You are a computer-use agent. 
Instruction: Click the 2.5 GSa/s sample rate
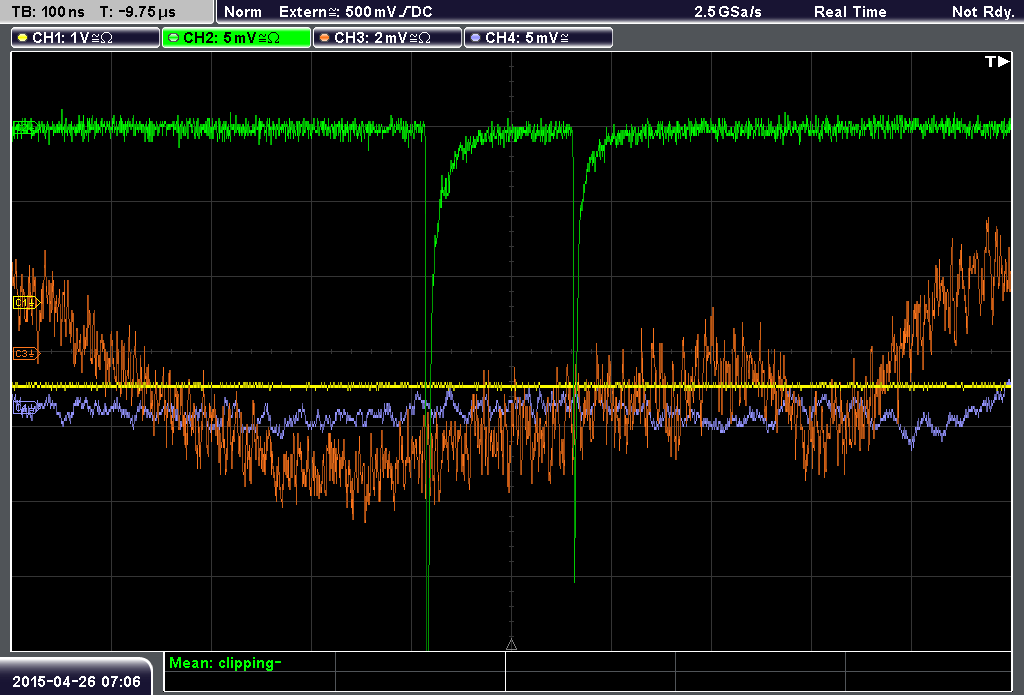(728, 12)
